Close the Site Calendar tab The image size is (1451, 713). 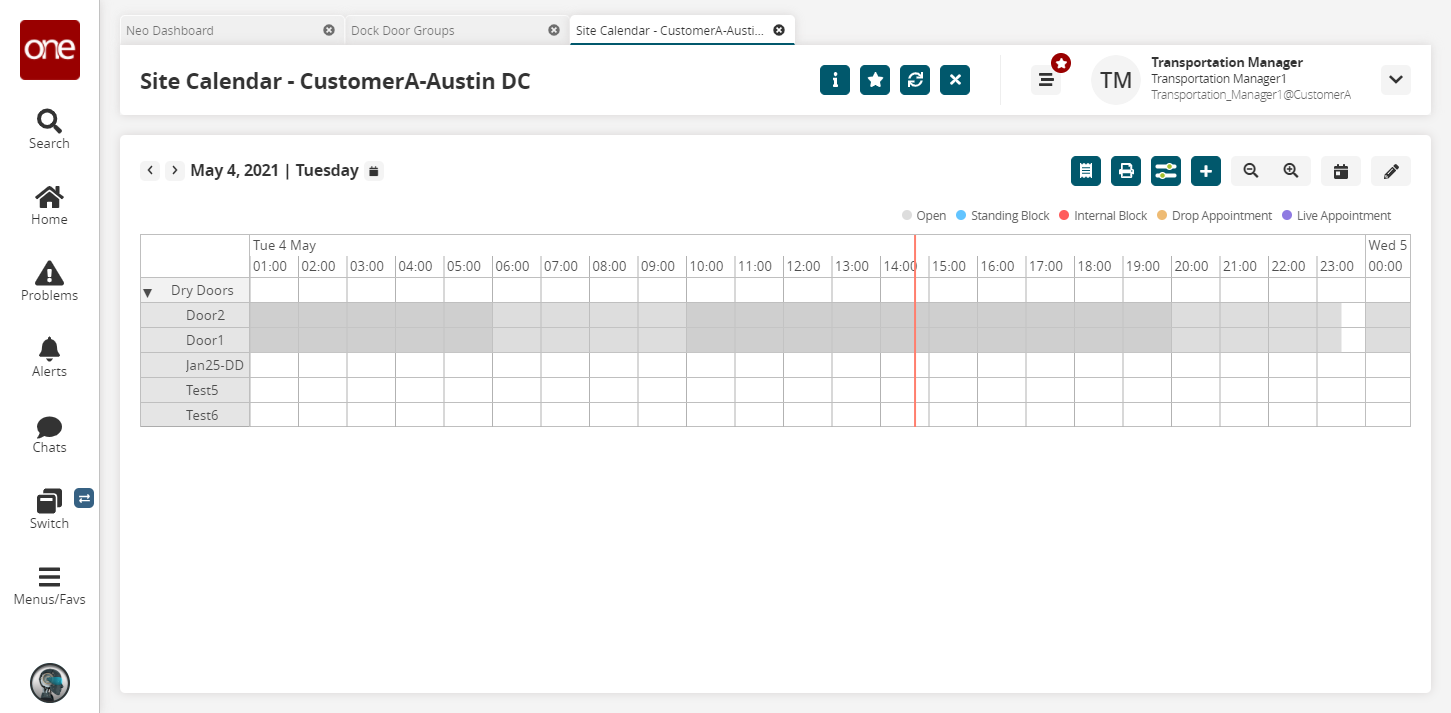pyautogui.click(x=779, y=30)
